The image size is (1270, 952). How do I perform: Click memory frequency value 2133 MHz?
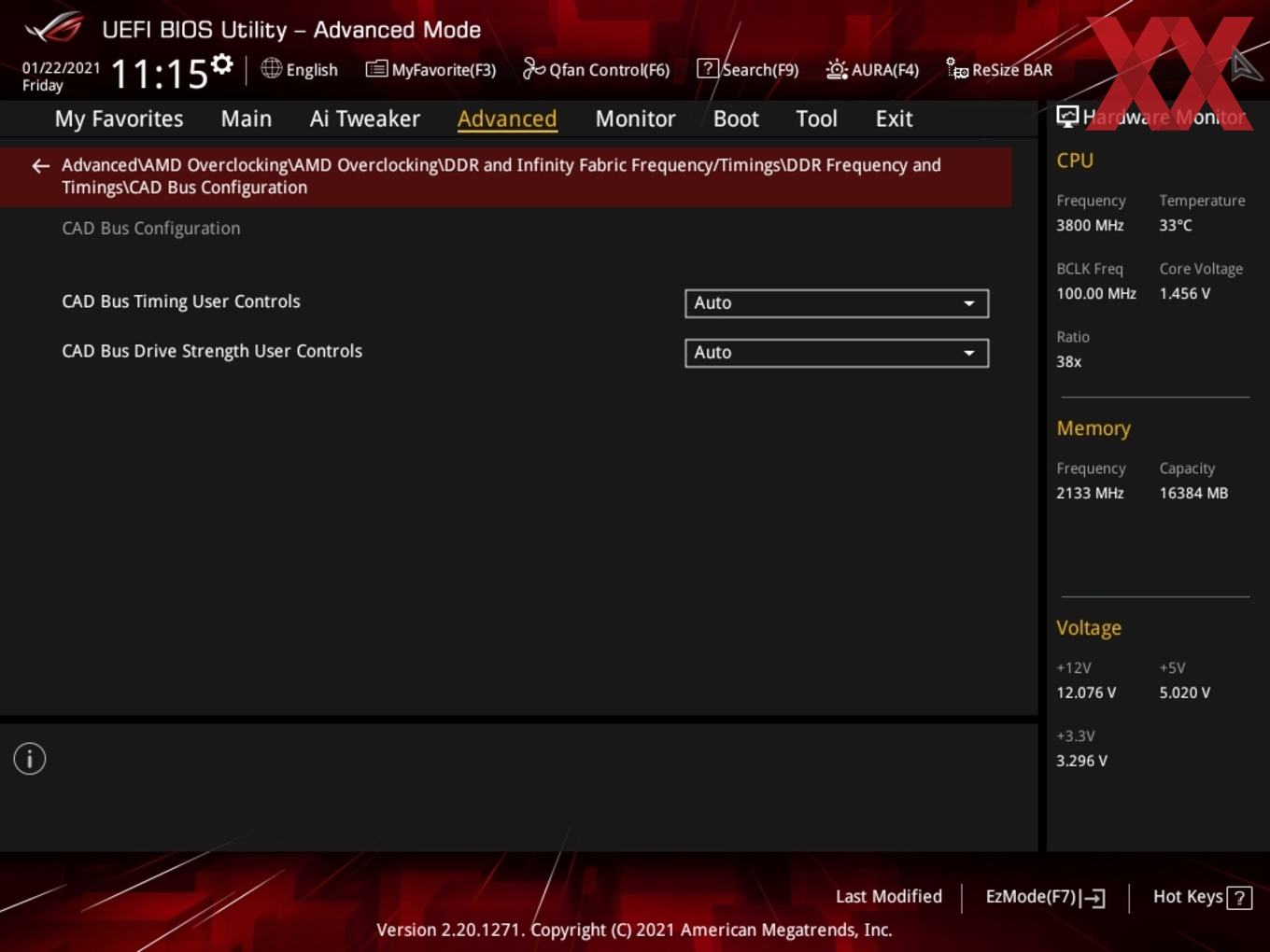1090,493
